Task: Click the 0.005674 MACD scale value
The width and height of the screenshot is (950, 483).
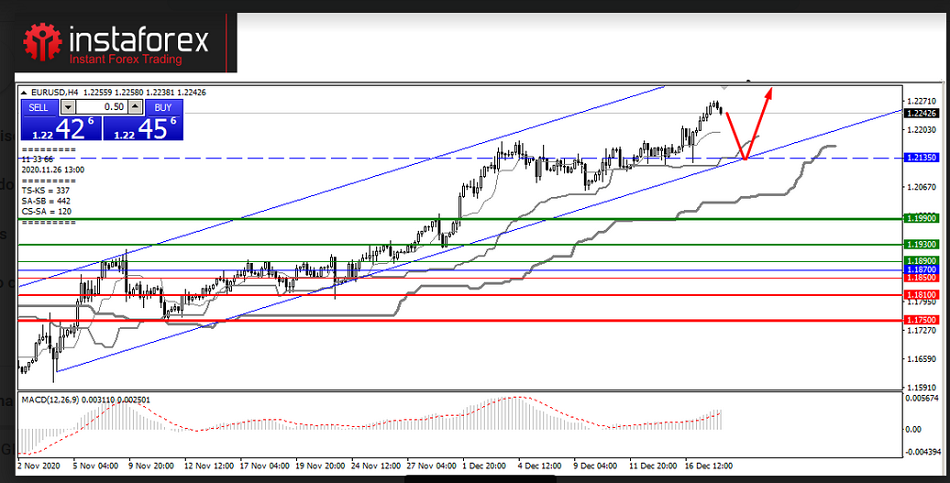Action: click(x=923, y=398)
